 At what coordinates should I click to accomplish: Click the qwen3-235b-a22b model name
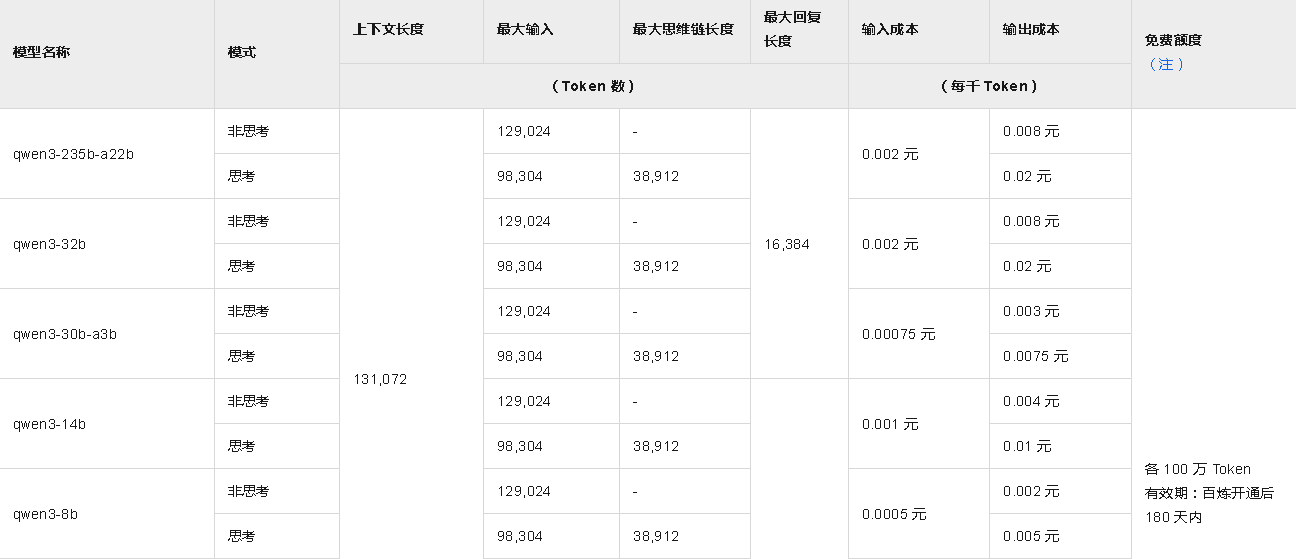pos(73,154)
